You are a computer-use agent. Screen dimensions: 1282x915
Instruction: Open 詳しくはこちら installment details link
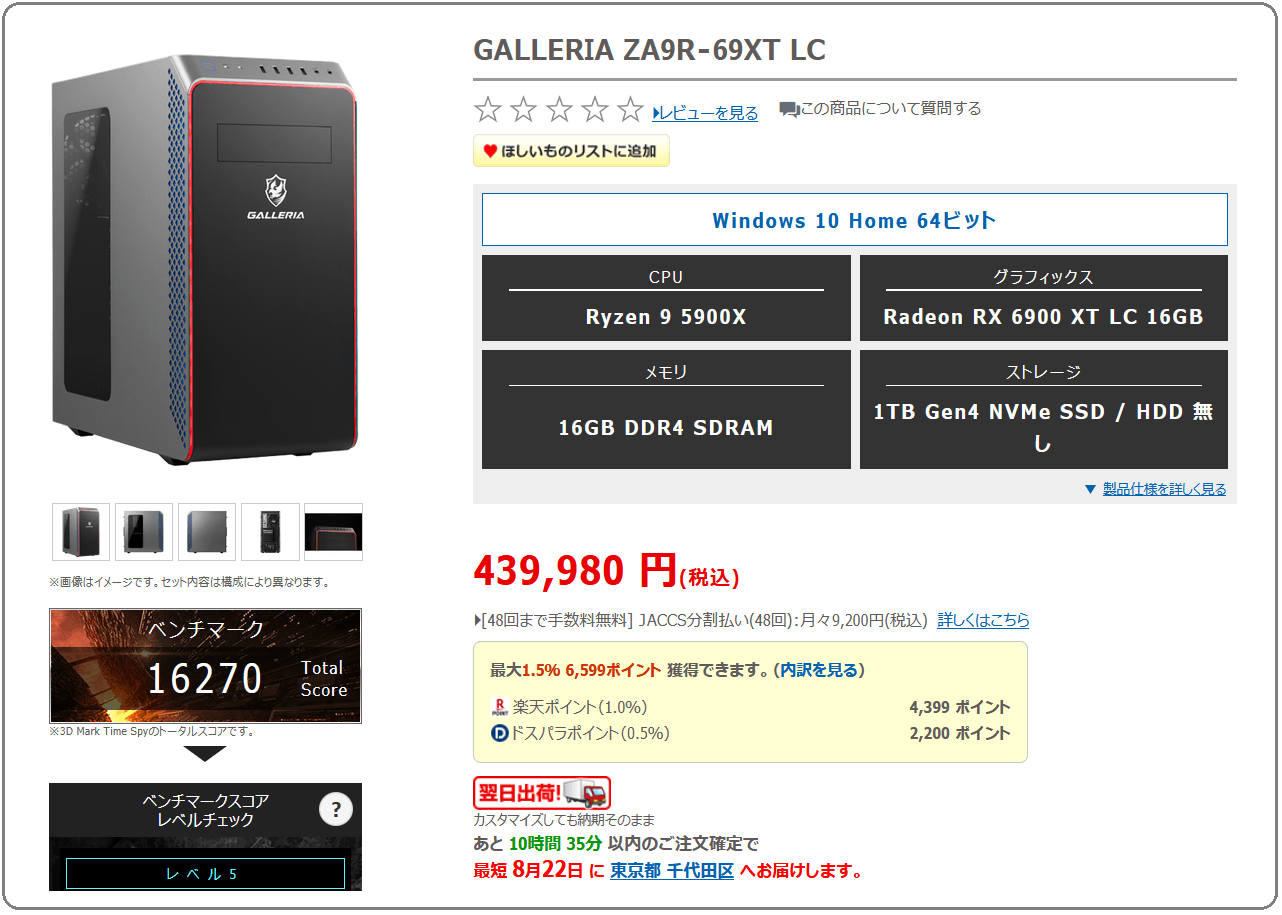click(x=983, y=620)
